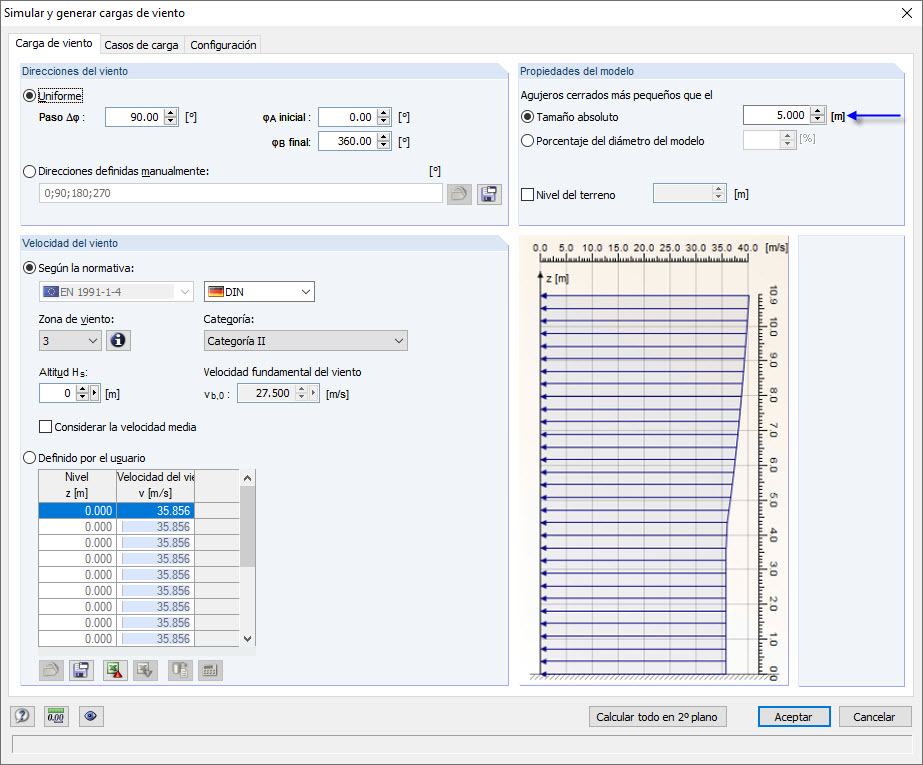Show info about wind zone 3

117,340
